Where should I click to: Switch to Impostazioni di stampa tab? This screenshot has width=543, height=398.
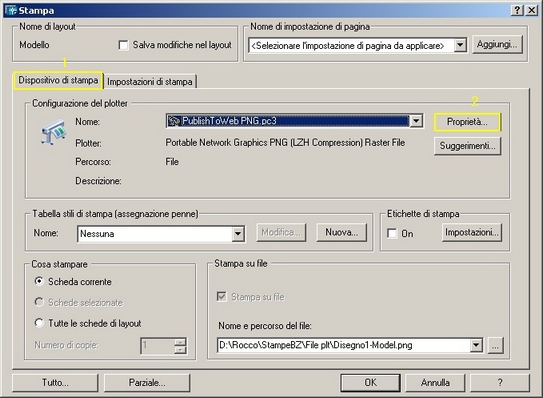[150, 82]
